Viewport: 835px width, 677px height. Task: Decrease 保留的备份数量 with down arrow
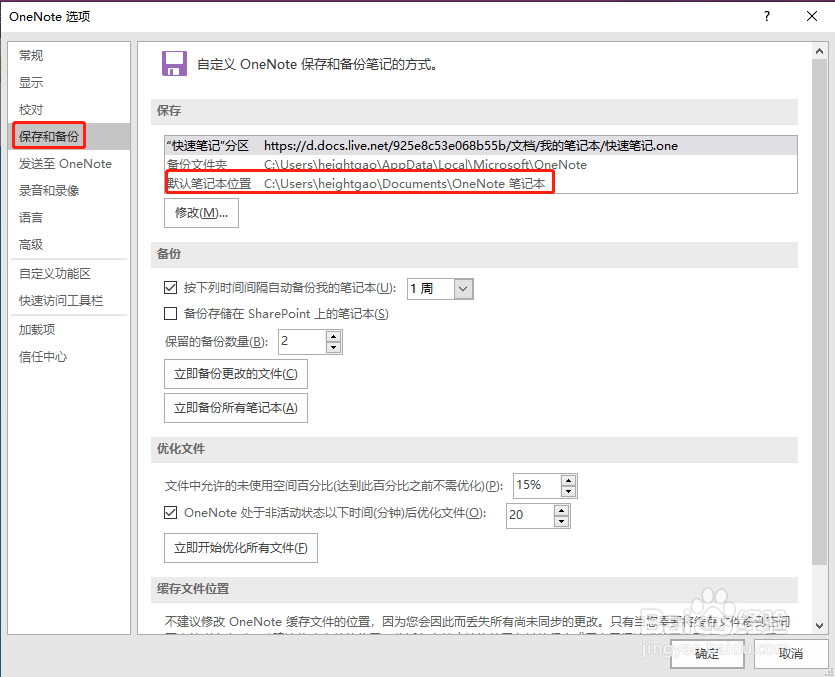333,348
